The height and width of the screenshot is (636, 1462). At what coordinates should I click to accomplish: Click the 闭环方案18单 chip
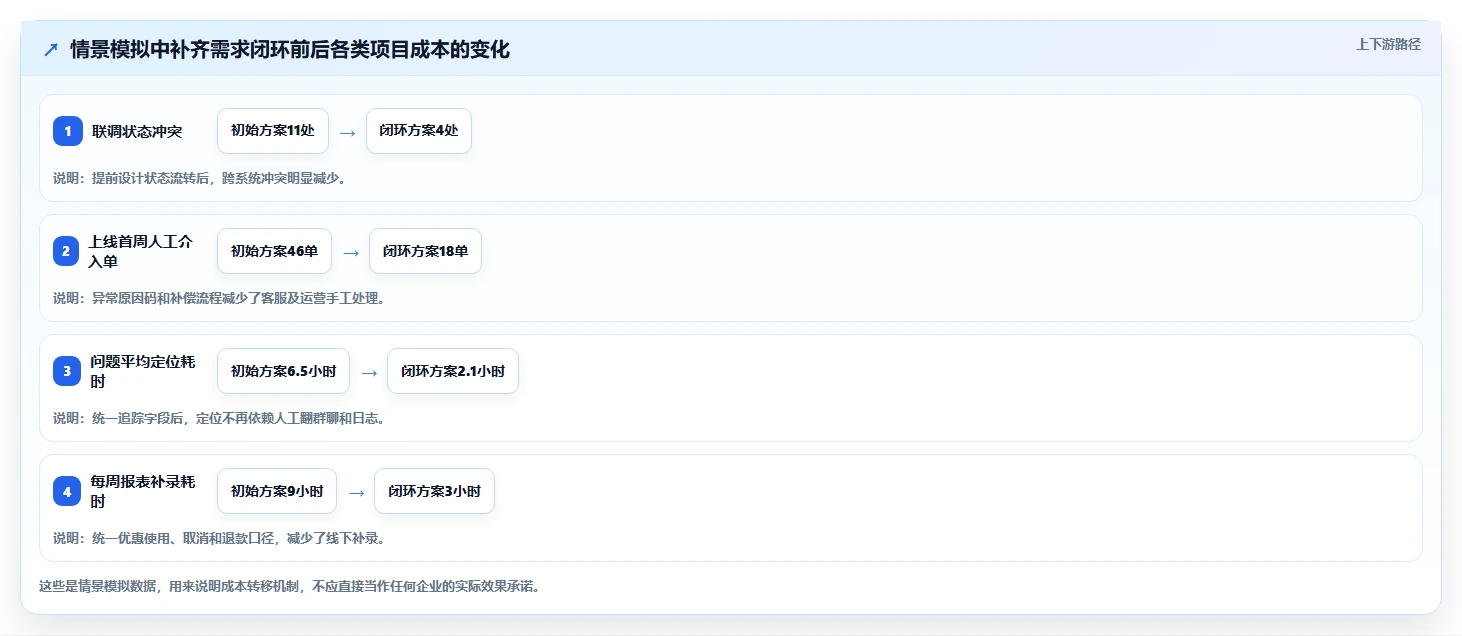click(425, 251)
